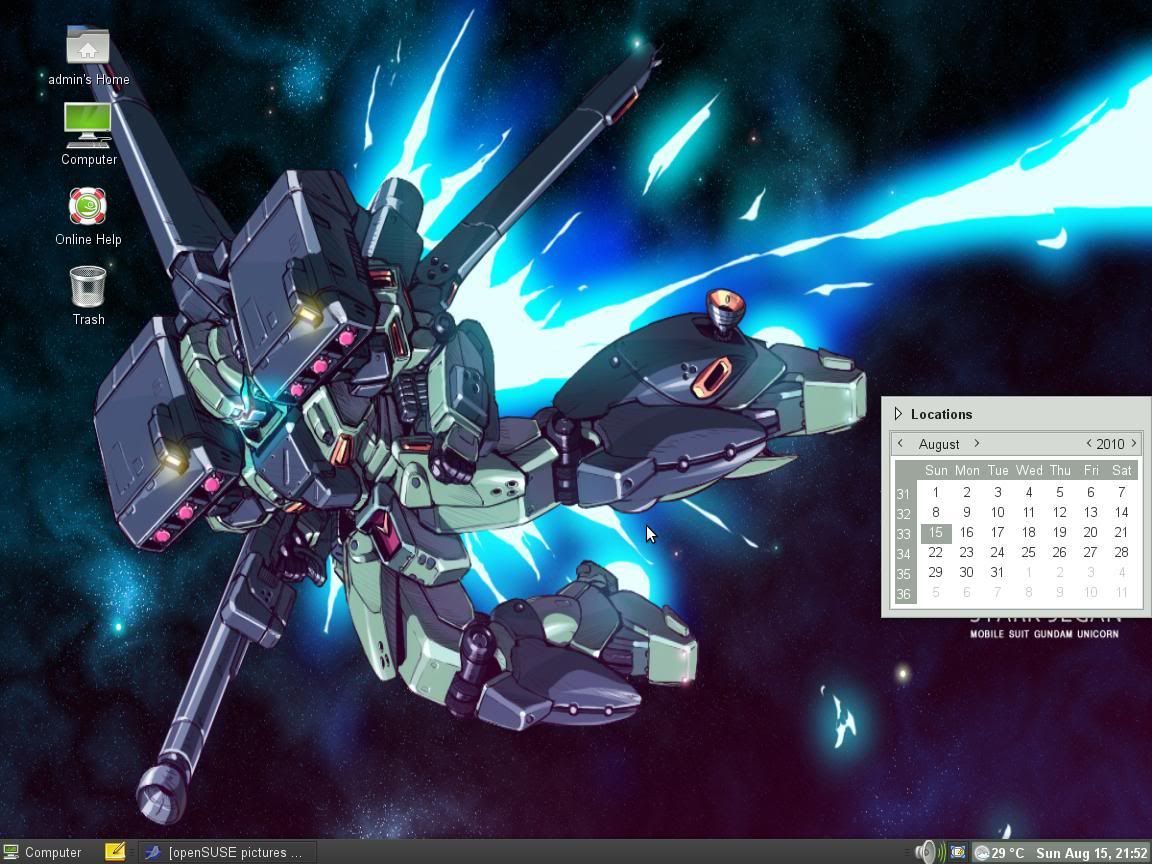1152x864 pixels.
Task: Click week number 34 in the calendar
Action: (904, 554)
